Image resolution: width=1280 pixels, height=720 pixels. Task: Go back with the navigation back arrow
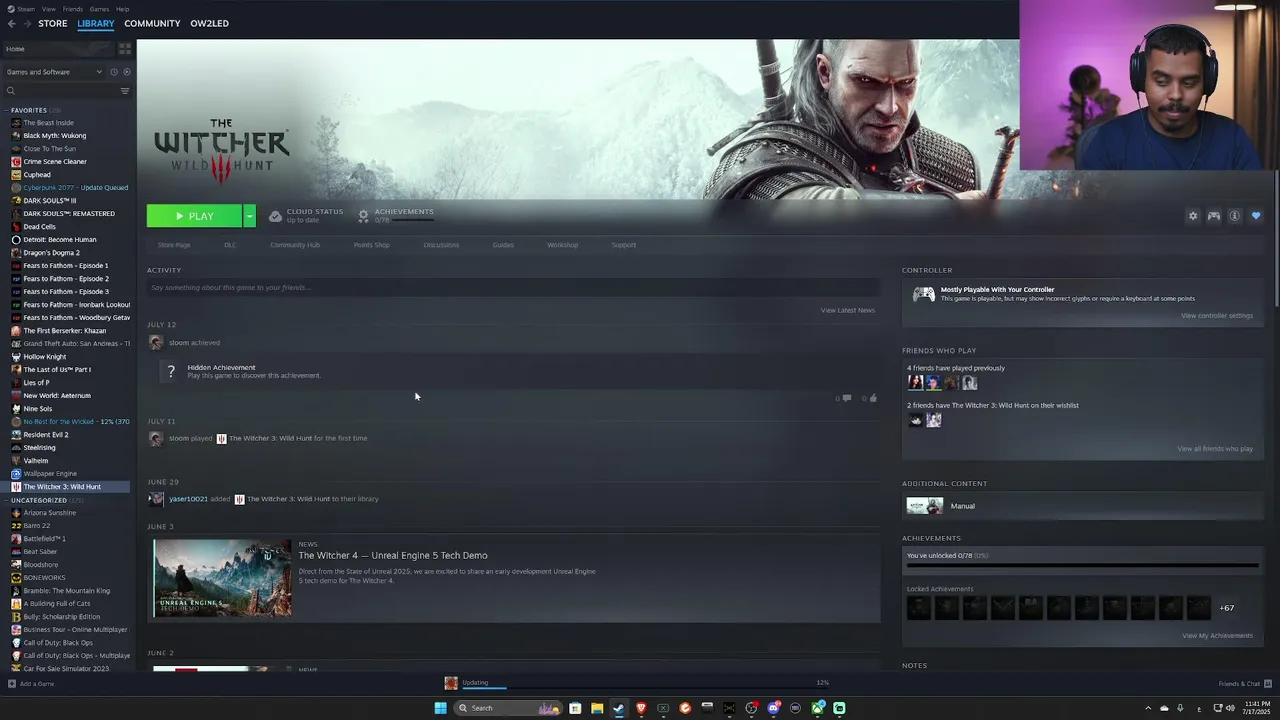pos(12,23)
